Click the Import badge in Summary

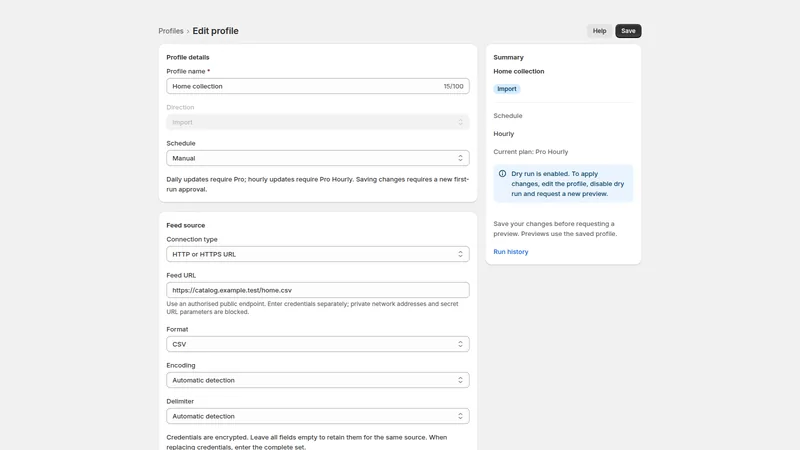click(x=507, y=89)
